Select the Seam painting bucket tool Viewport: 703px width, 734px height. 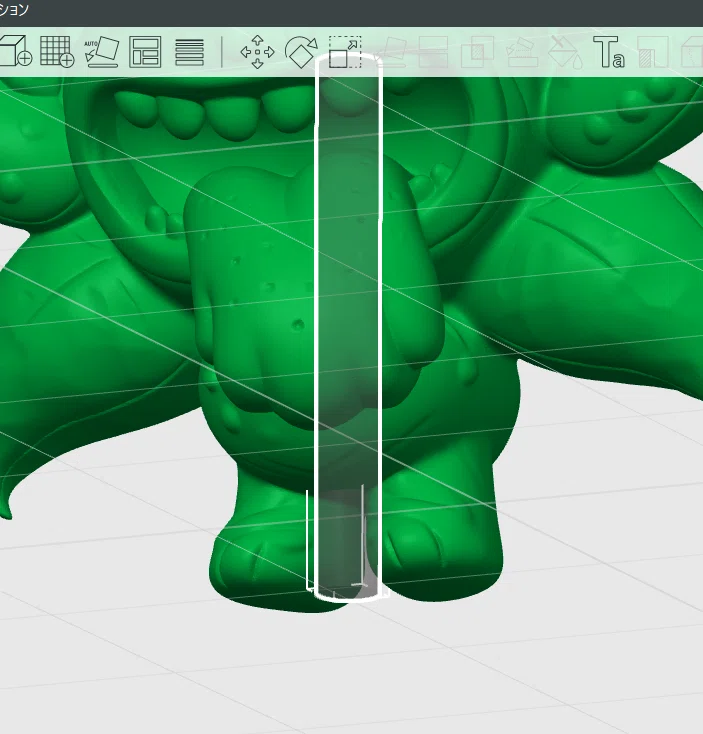coord(565,51)
